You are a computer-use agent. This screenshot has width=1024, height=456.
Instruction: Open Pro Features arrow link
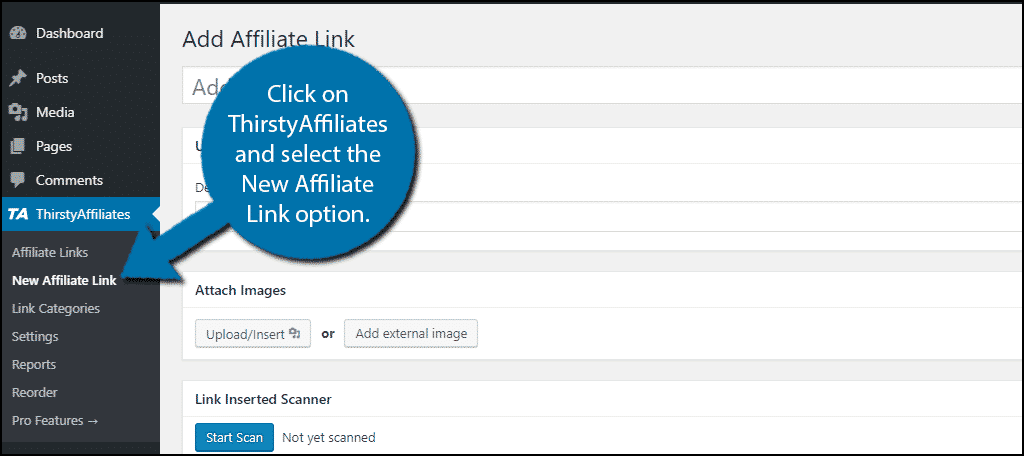point(55,421)
